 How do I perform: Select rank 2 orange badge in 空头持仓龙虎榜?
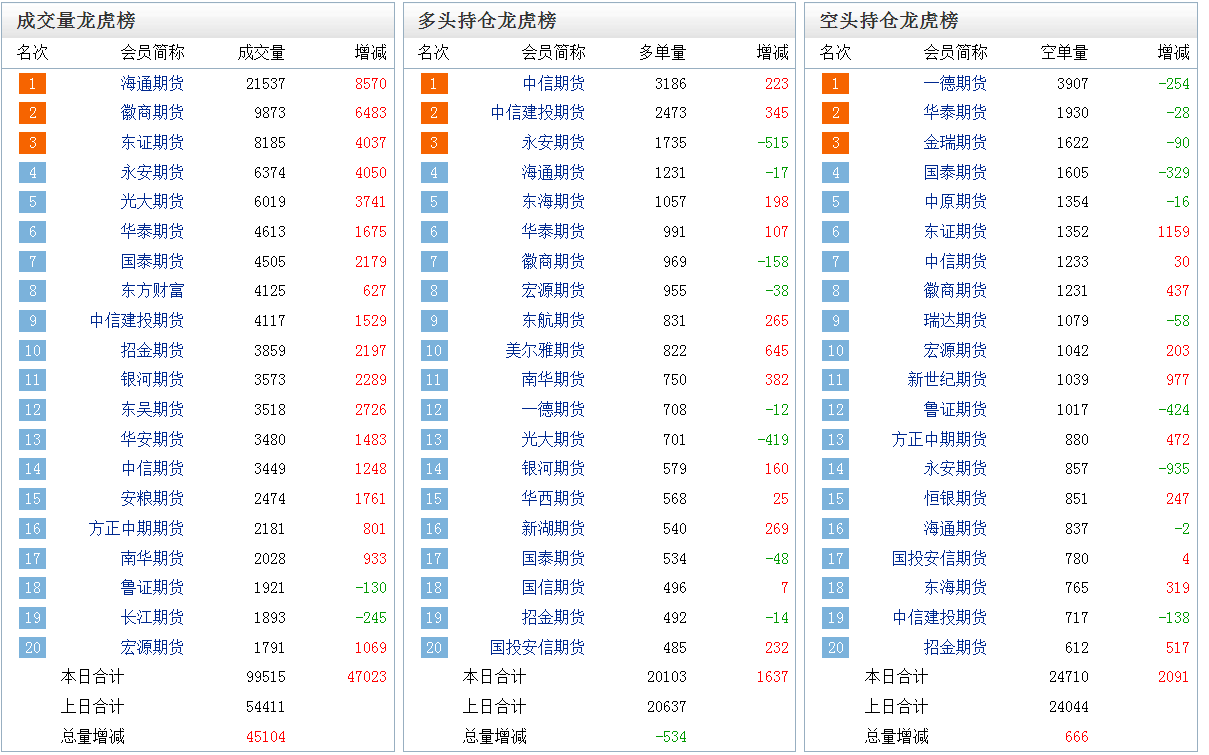point(836,113)
